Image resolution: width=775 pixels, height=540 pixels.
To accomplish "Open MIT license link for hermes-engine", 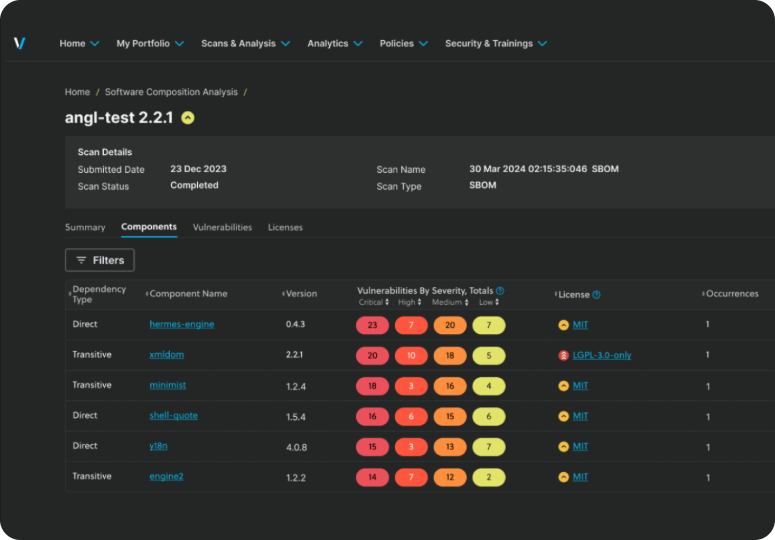I will [580, 325].
